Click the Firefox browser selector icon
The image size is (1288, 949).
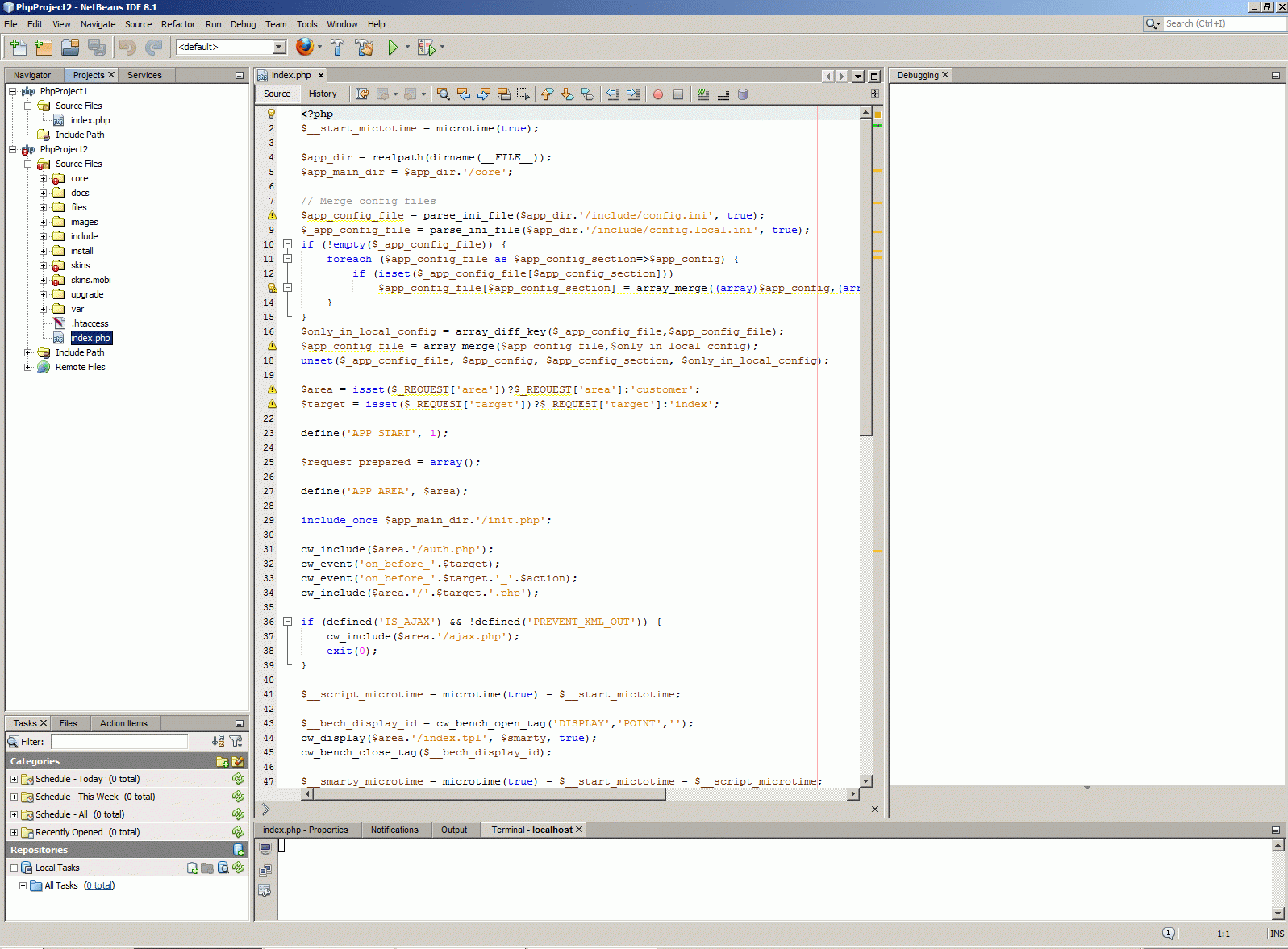click(304, 47)
